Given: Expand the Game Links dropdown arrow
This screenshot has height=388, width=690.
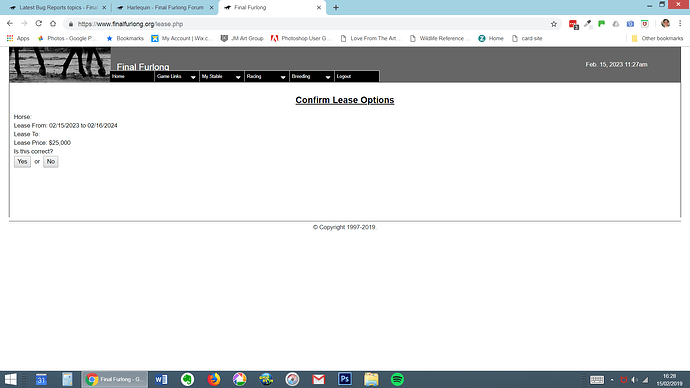Looking at the screenshot, I should (x=193, y=77).
